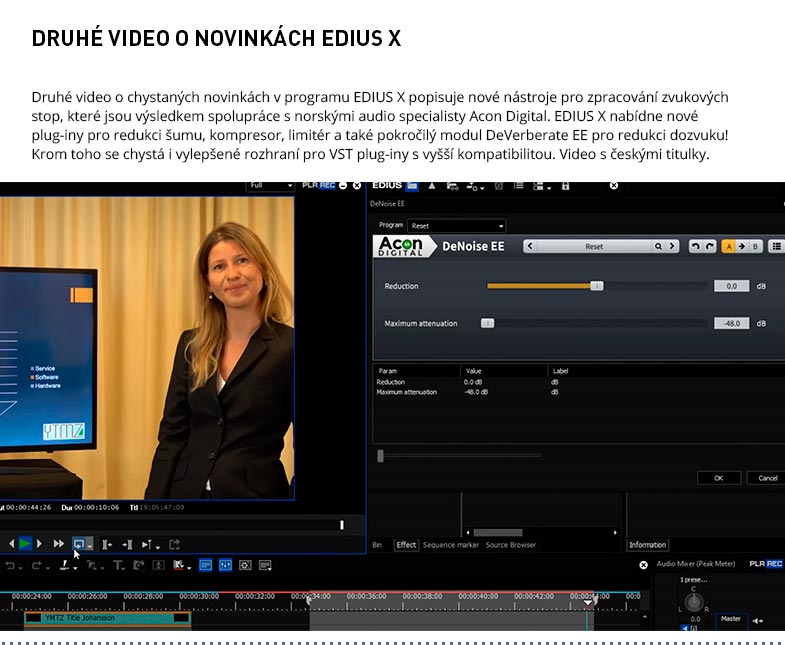Screen dimensions: 785x645
Task: Click the Set Out point icon
Action: point(128,544)
